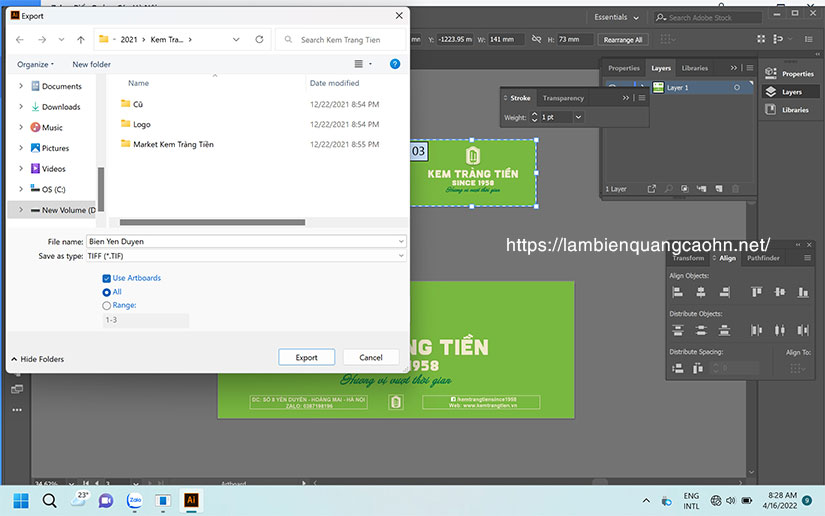Refresh the Export dialog folder view
This screenshot has width=825, height=516.
click(260, 40)
